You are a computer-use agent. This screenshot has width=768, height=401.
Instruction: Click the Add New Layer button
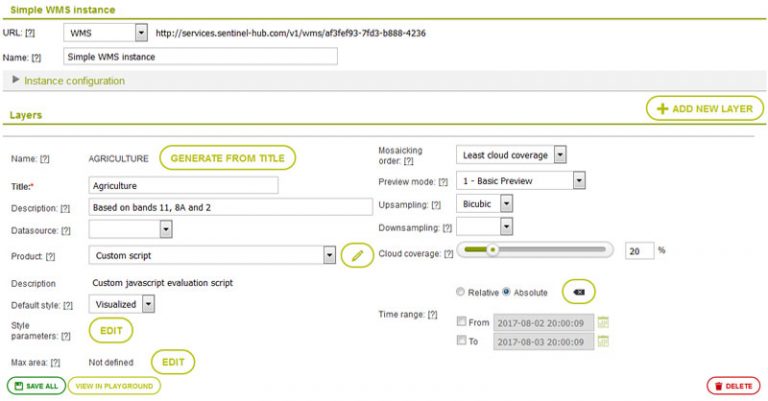pyautogui.click(x=705, y=108)
